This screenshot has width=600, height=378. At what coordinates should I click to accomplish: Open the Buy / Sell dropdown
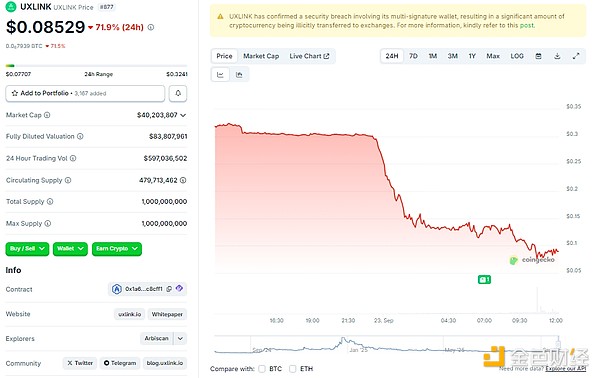point(27,249)
